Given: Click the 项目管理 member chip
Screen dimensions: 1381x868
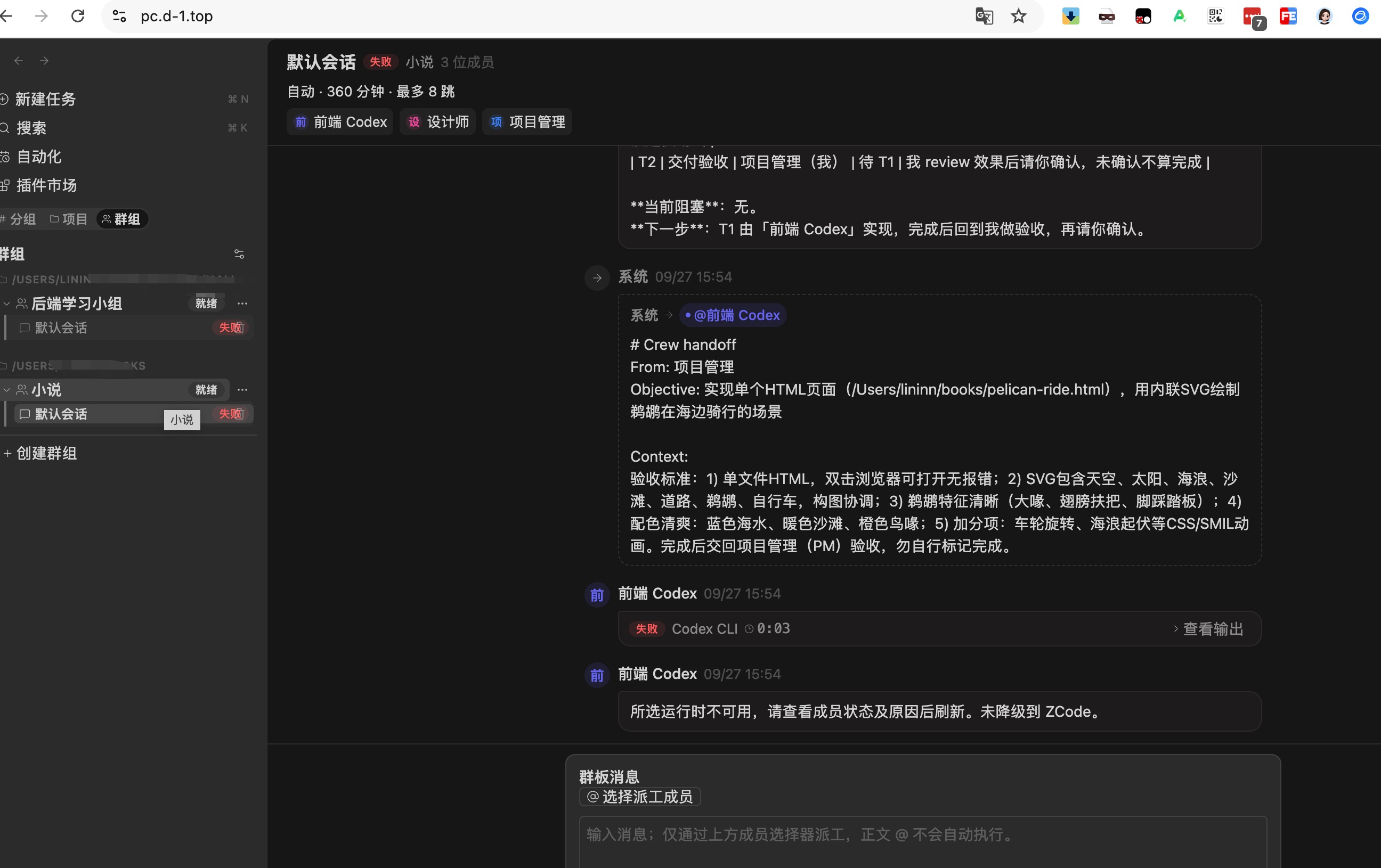Looking at the screenshot, I should (x=527, y=121).
